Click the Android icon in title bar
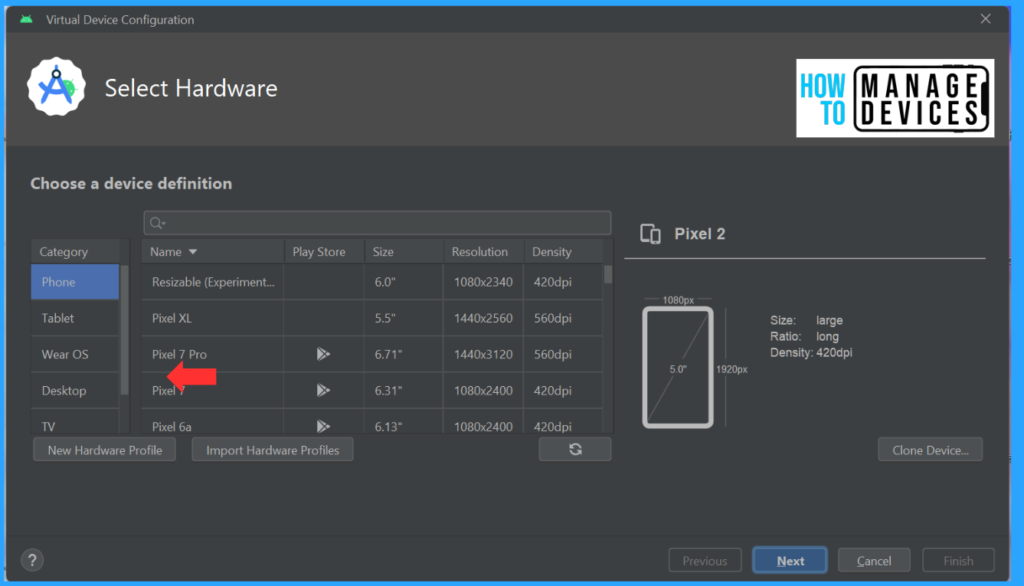Screen dimensions: 1024x586 (x=26, y=19)
